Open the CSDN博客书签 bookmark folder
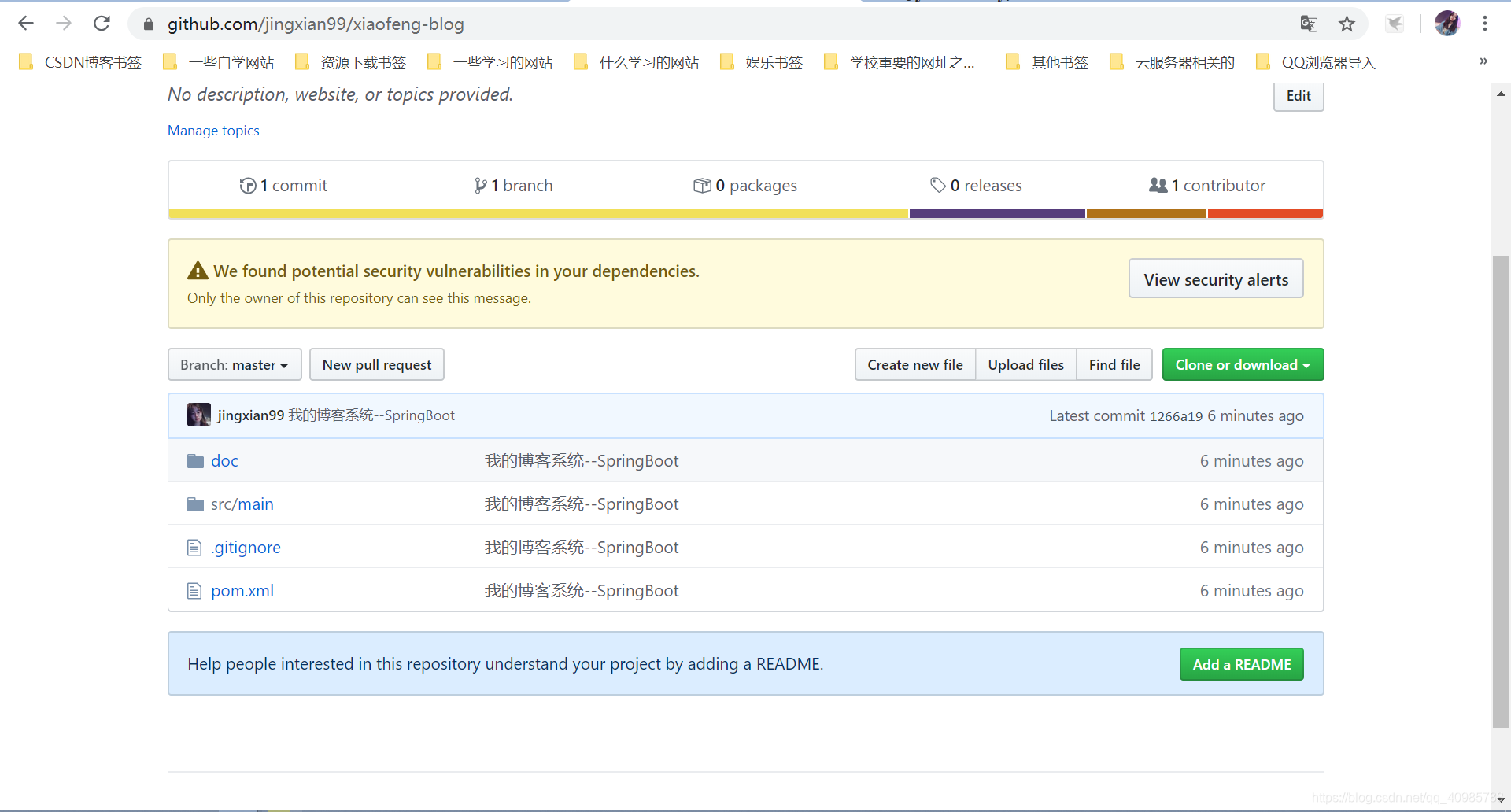This screenshot has width=1511, height=812. (80, 62)
